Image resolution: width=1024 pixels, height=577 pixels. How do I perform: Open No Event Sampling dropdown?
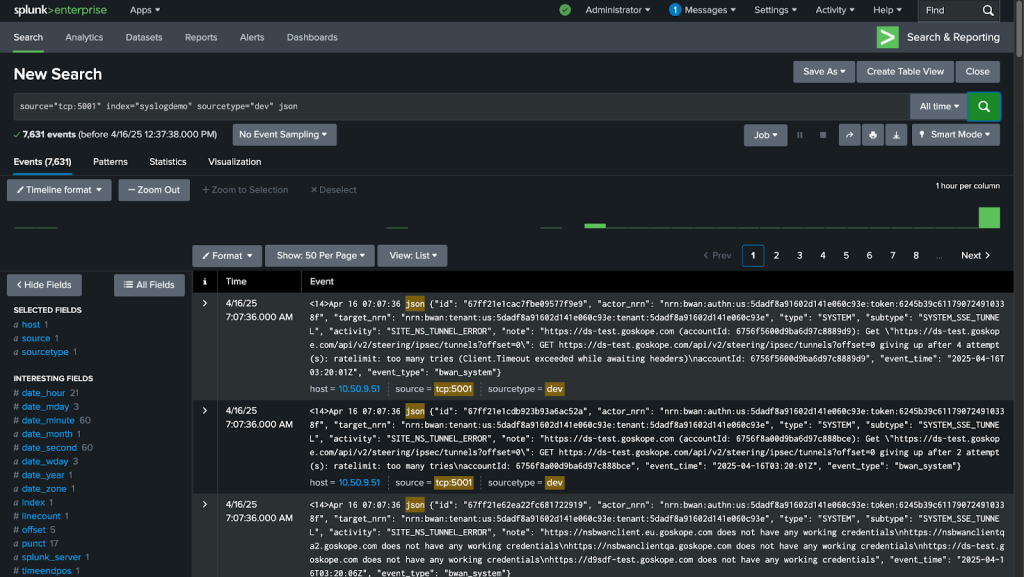[x=284, y=134]
